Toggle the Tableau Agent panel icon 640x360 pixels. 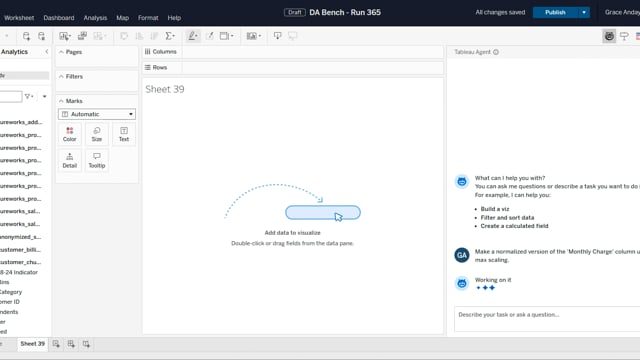click(609, 36)
